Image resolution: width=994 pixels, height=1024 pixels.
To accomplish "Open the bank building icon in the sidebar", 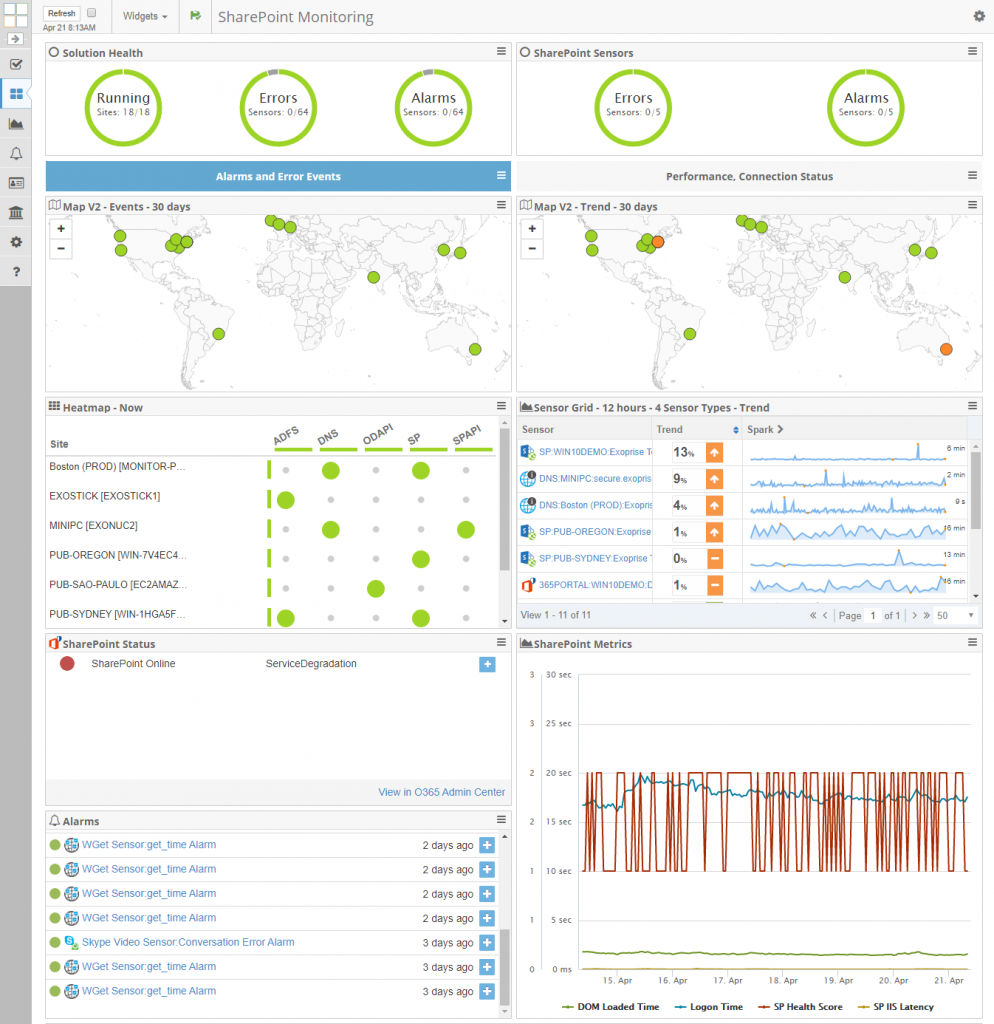I will tap(15, 213).
